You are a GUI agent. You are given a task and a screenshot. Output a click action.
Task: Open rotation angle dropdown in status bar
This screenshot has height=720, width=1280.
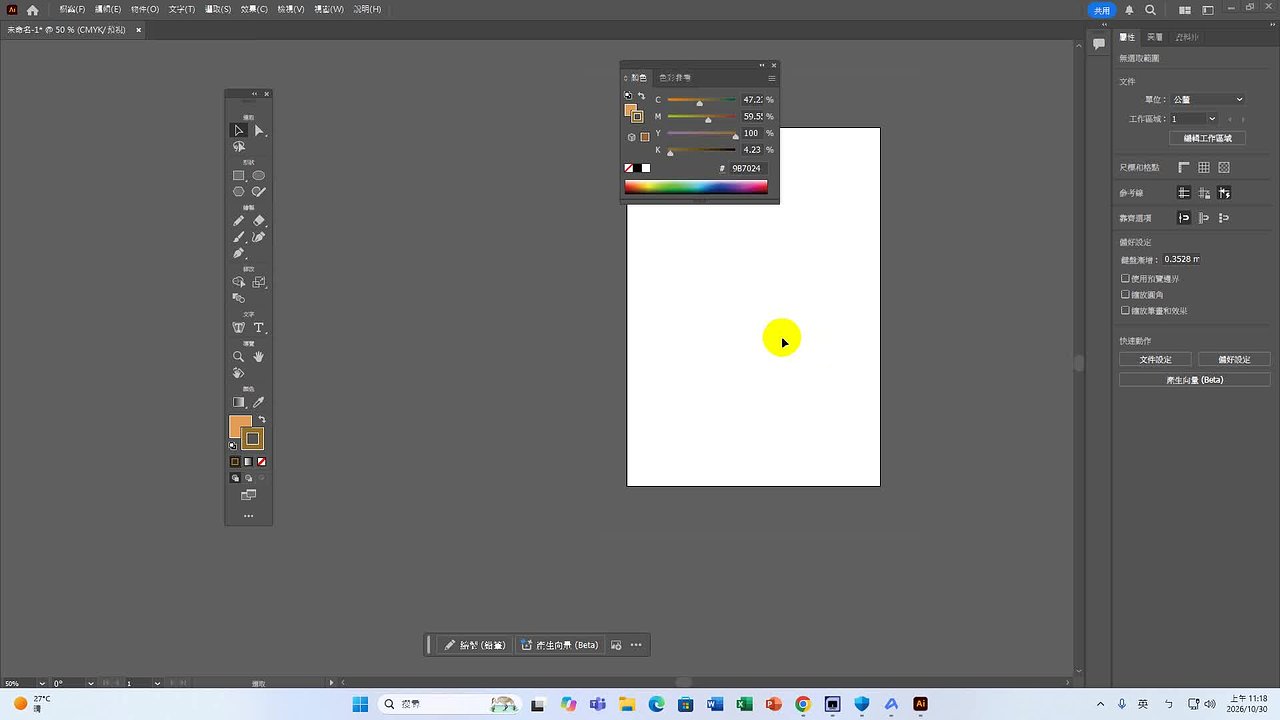click(x=91, y=683)
